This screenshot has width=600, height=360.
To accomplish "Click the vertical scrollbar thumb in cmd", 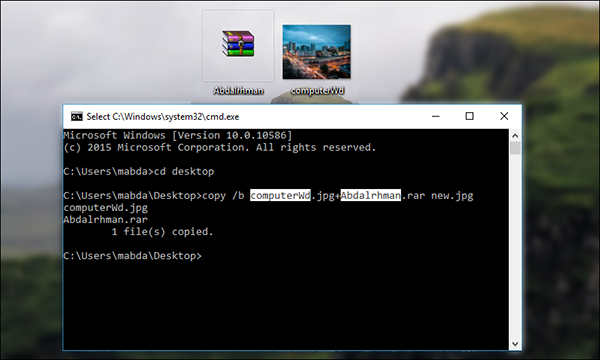I will [x=515, y=148].
